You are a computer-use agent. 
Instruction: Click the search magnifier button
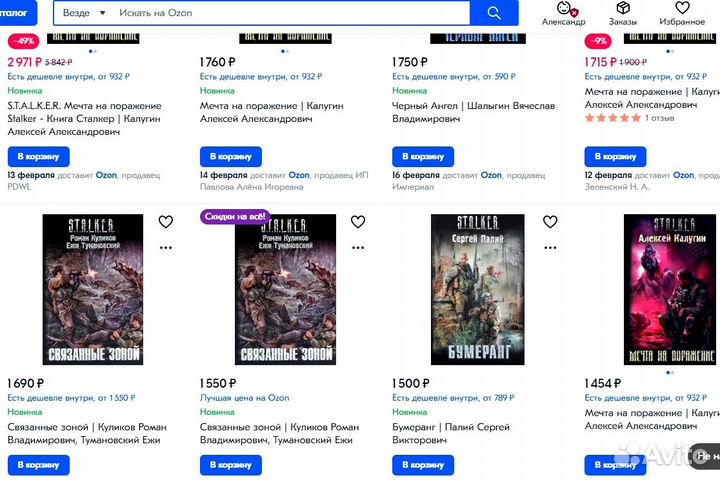[x=494, y=13]
